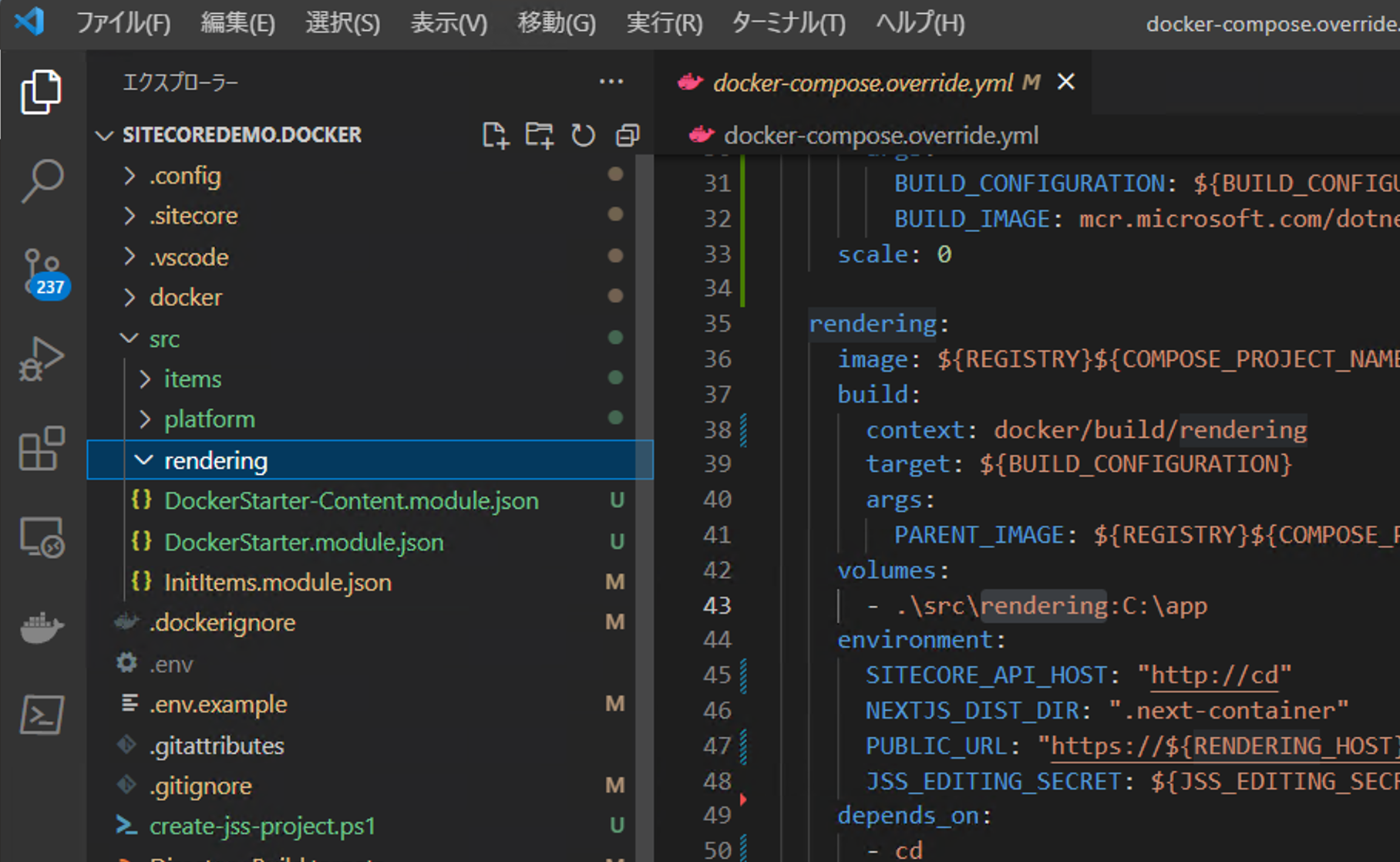Open the Run and Debug view
This screenshot has width=1400, height=862.
click(x=41, y=359)
